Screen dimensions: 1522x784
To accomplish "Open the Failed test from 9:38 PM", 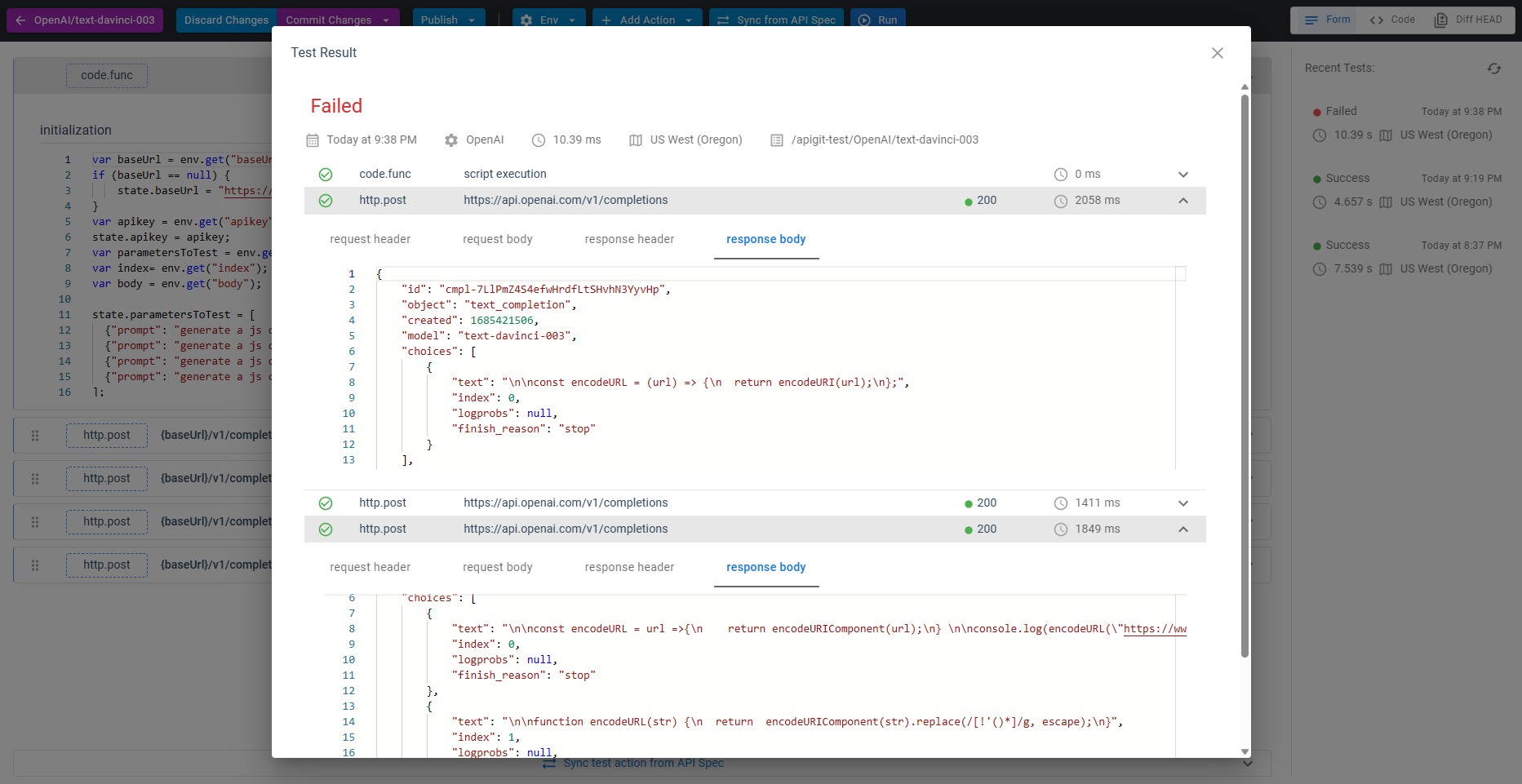I will [x=1406, y=123].
